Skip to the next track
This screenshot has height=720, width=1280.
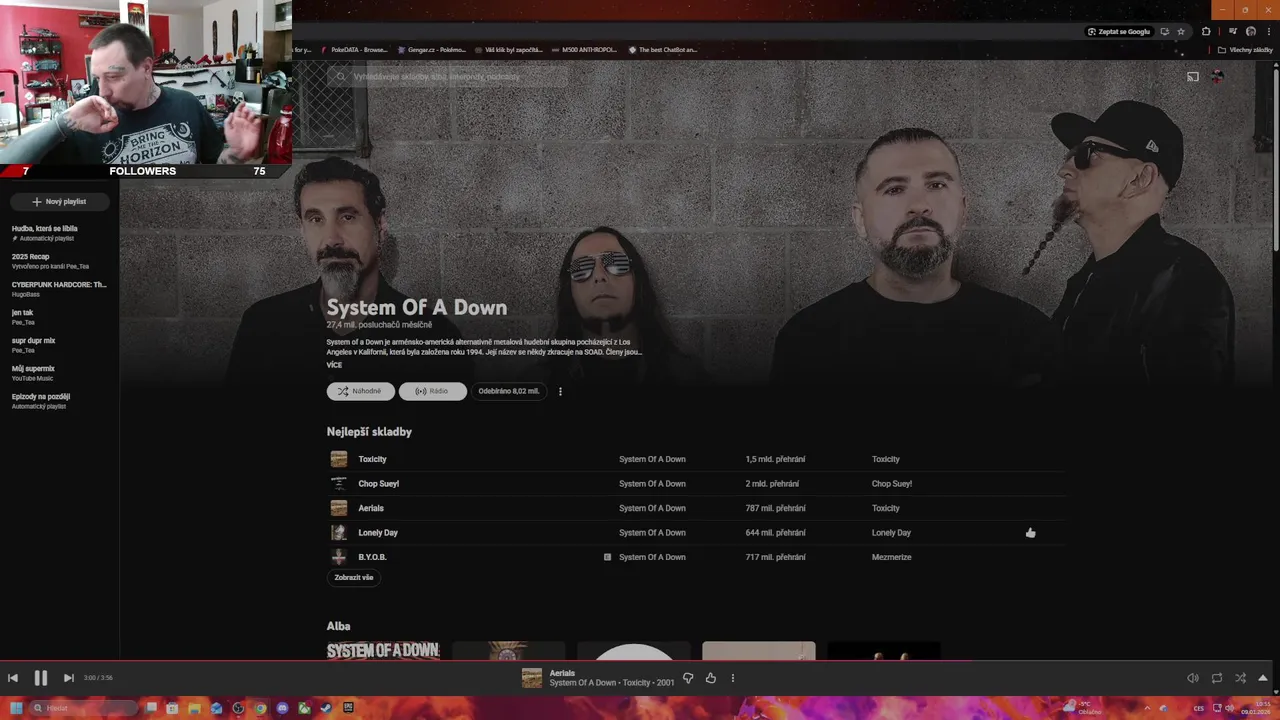[x=68, y=678]
